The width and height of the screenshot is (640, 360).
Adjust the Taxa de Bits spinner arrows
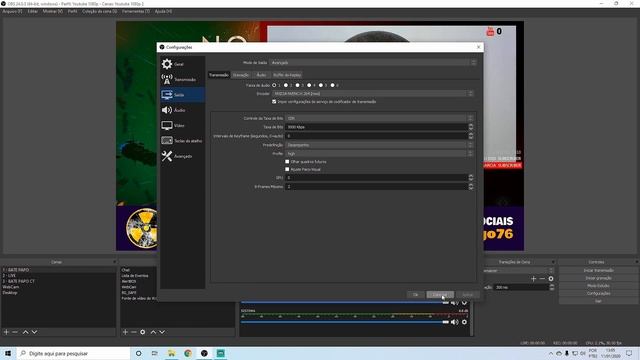point(471,127)
